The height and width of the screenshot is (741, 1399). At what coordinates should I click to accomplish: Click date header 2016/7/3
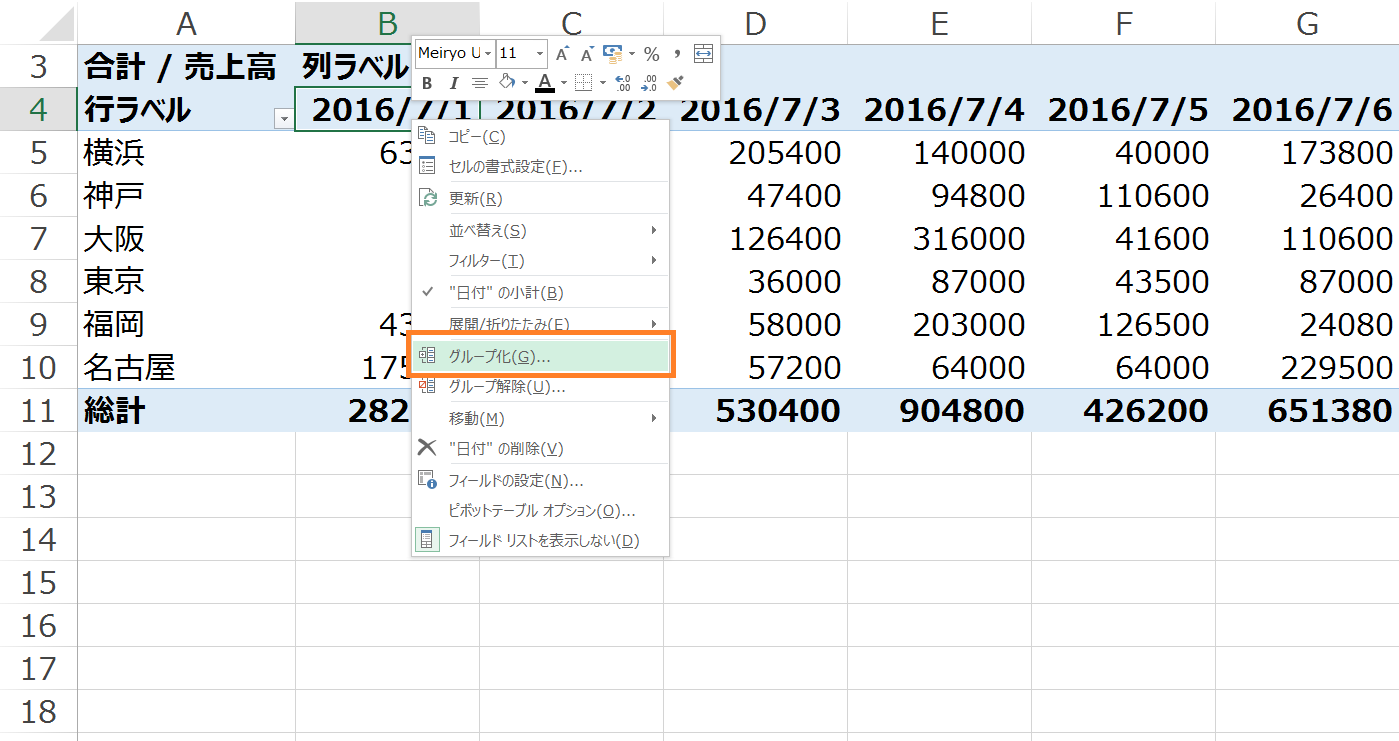pyautogui.click(x=761, y=110)
